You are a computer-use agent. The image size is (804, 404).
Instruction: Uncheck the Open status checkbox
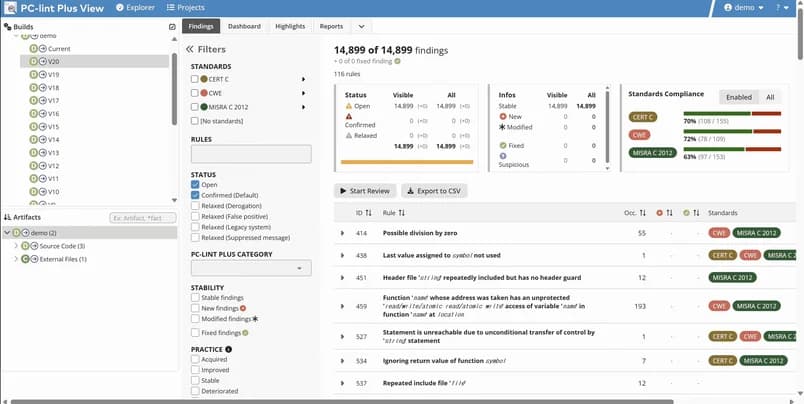tap(195, 185)
